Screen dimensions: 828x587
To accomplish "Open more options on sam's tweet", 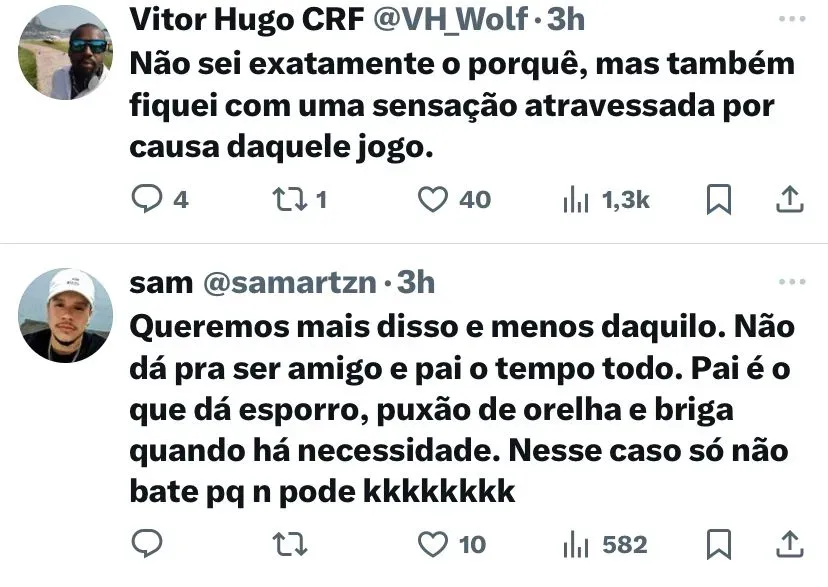I will point(792,282).
